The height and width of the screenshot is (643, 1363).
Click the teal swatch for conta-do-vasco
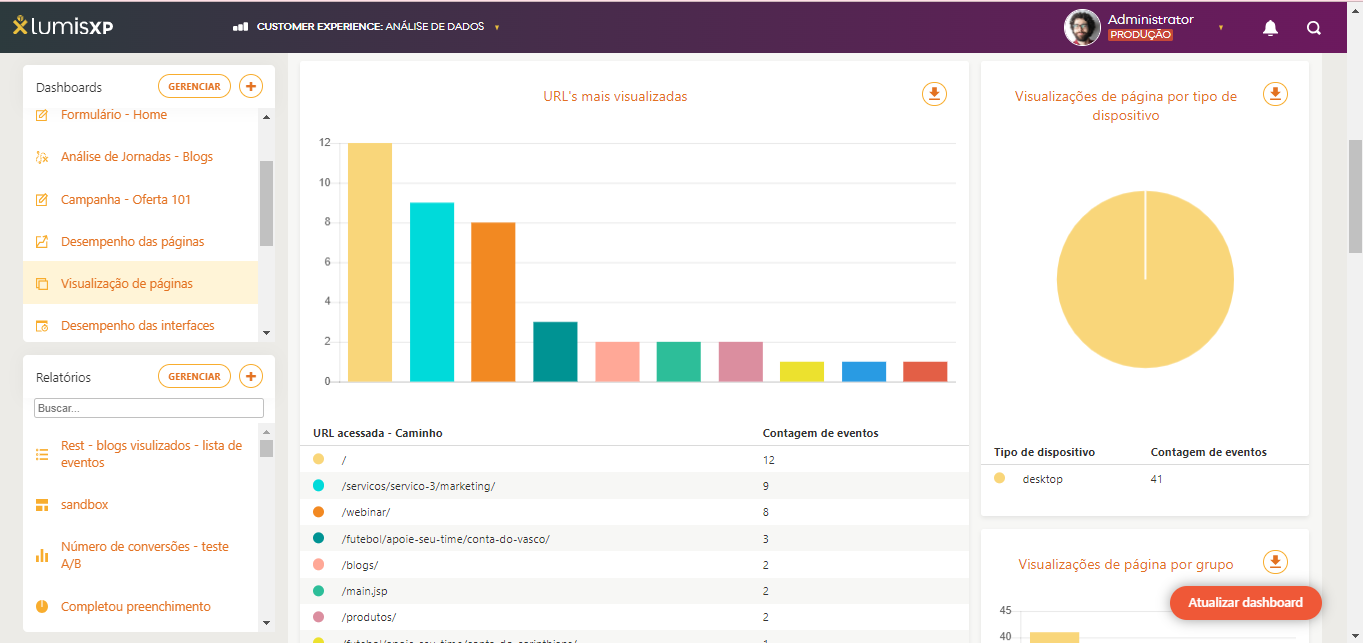pyautogui.click(x=319, y=538)
